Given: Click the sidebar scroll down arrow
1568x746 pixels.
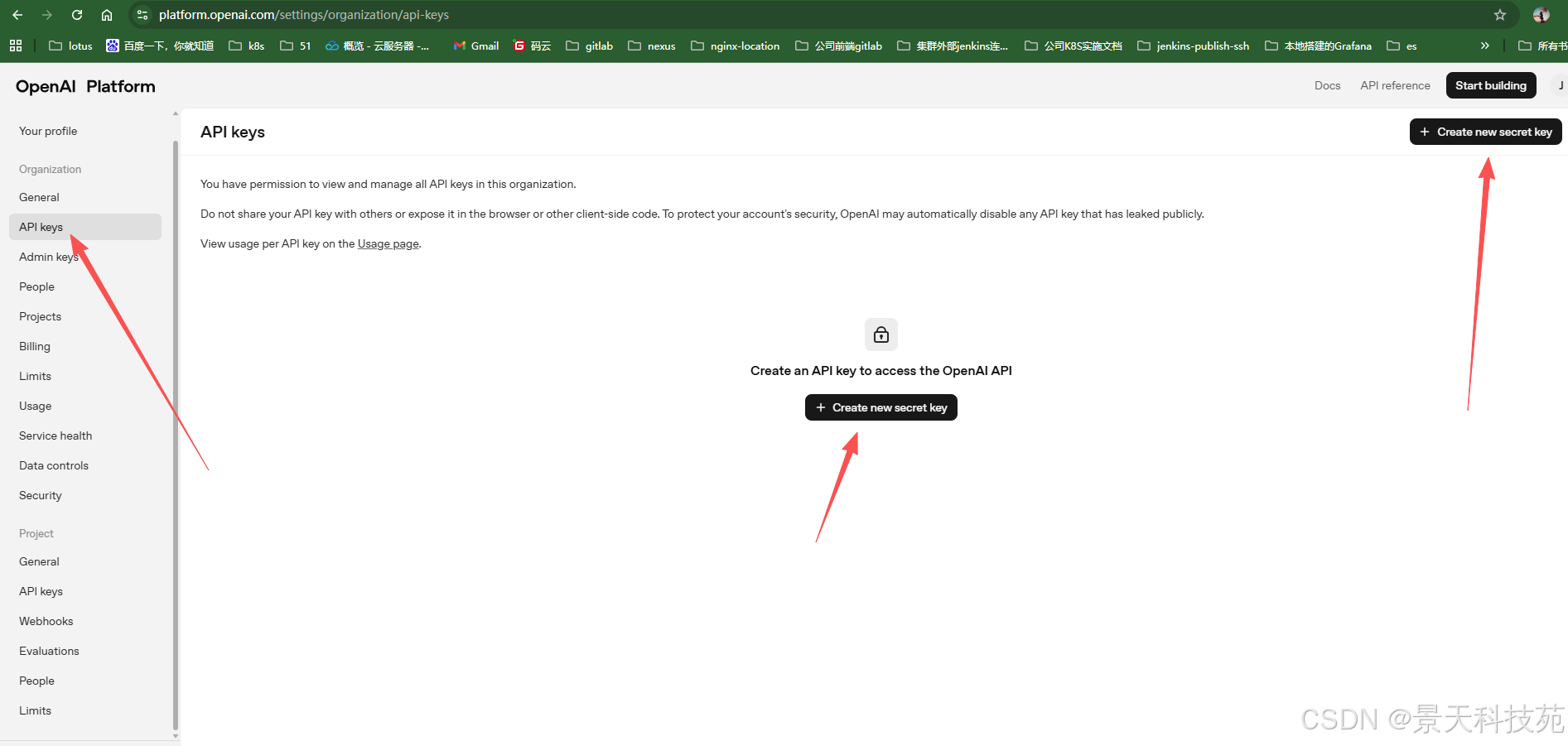Looking at the screenshot, I should [175, 735].
